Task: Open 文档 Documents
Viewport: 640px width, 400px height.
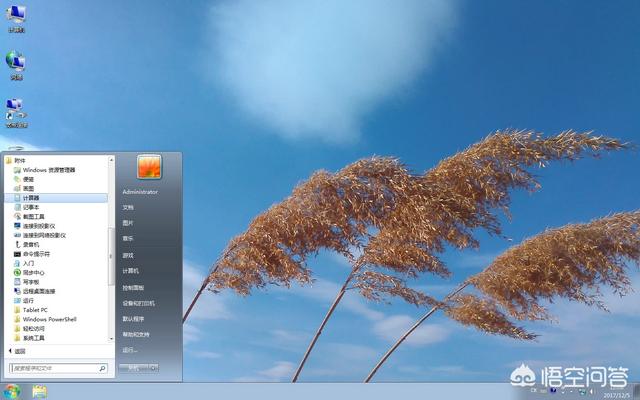Action: click(x=128, y=208)
